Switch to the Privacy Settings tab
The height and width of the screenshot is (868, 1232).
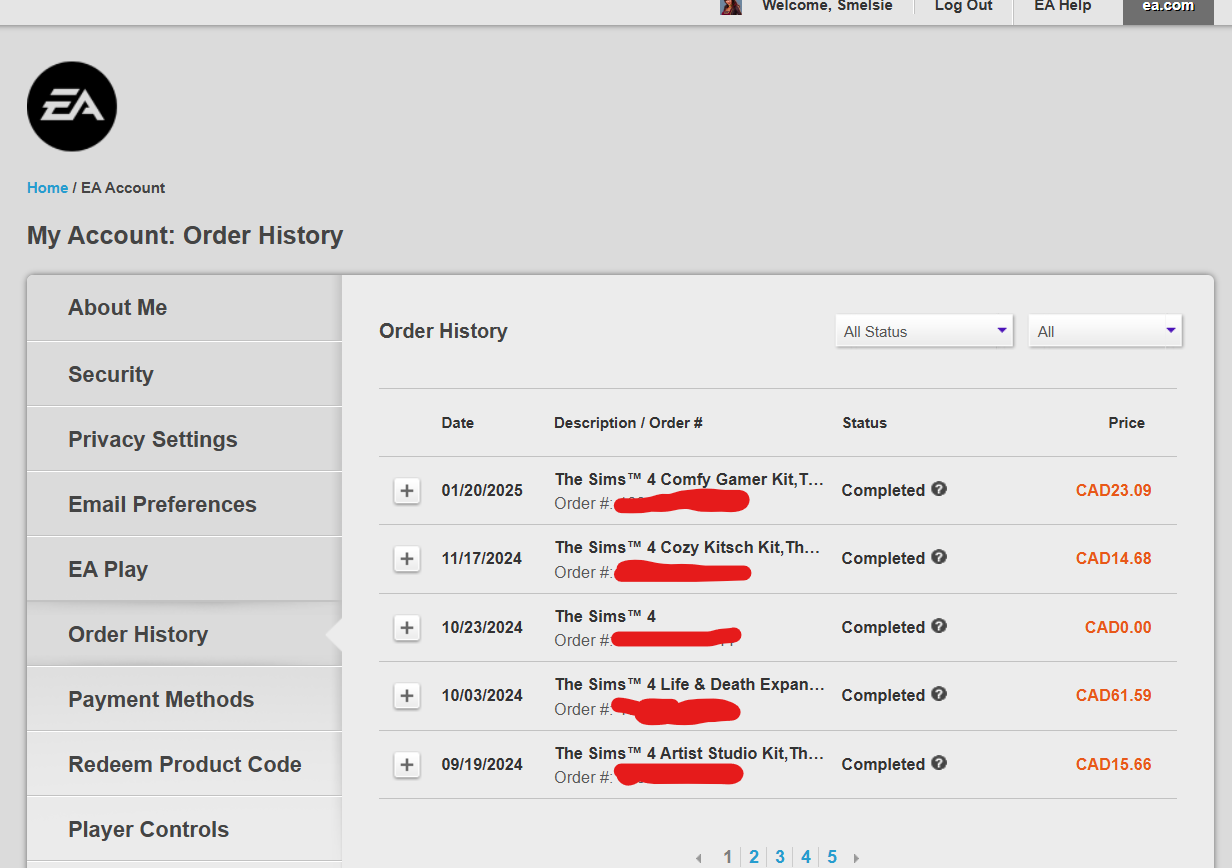[153, 440]
